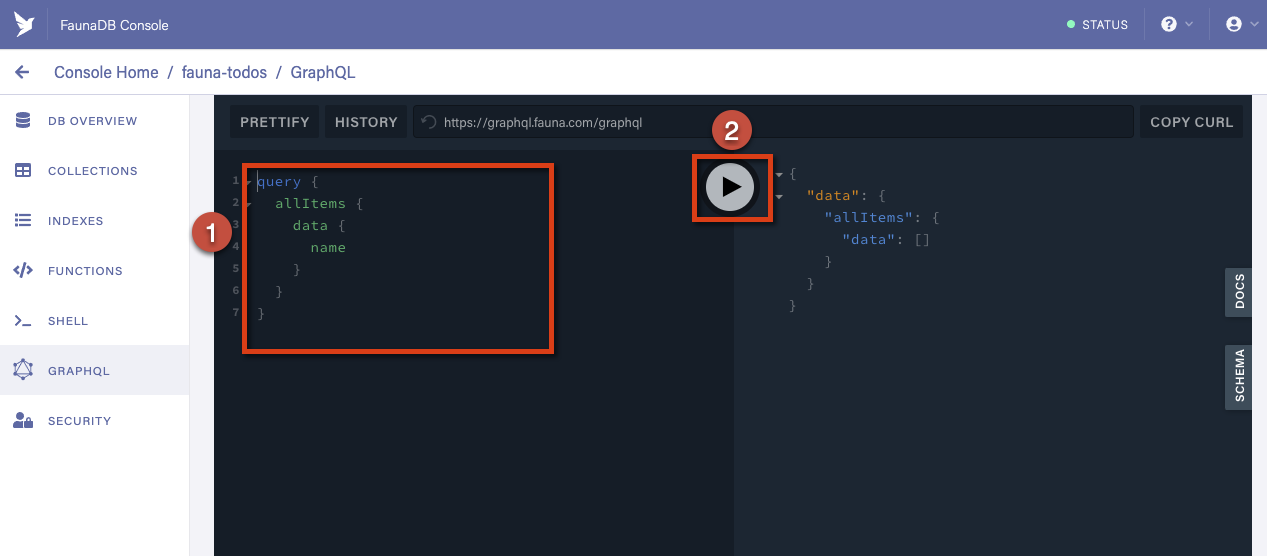Click the GraphQL logo icon in sidebar
This screenshot has height=556, width=1267.
pos(23,371)
